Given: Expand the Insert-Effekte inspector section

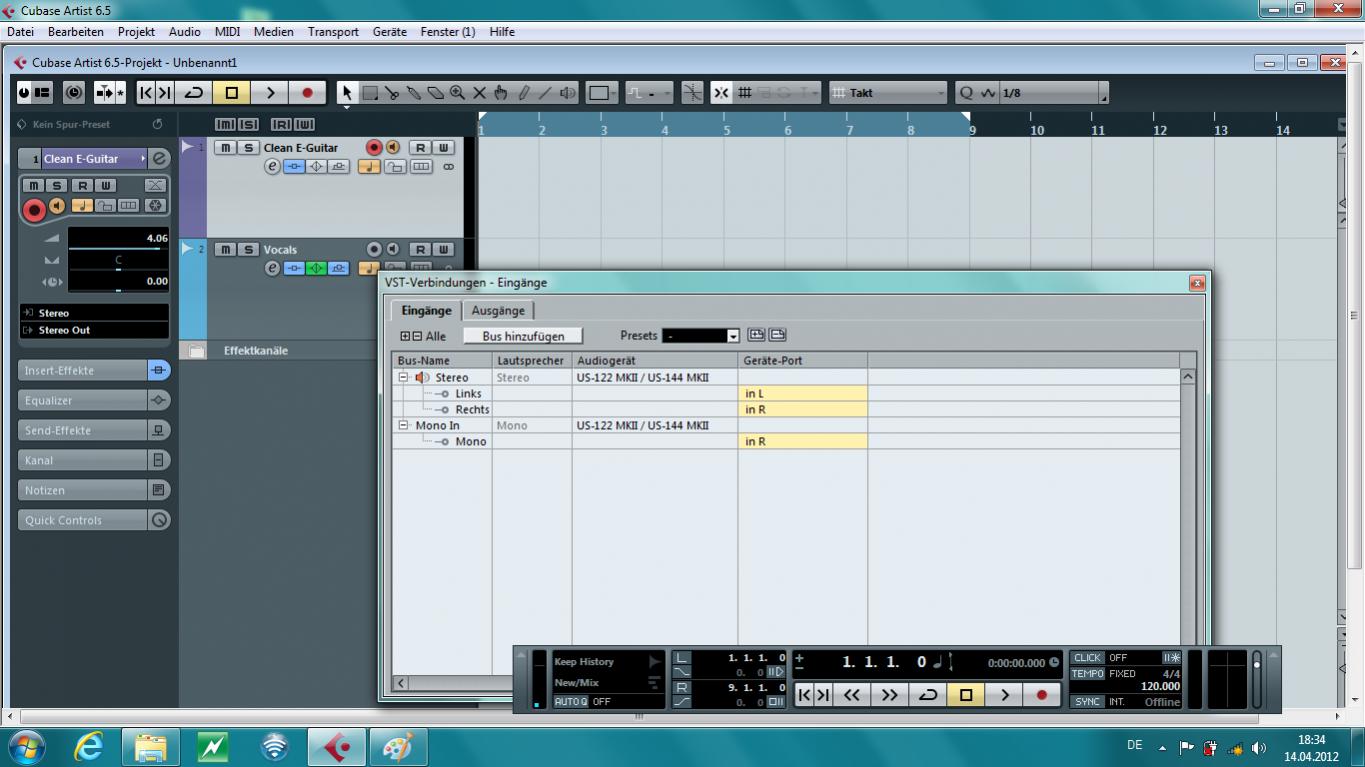Looking at the screenshot, I should (94, 370).
